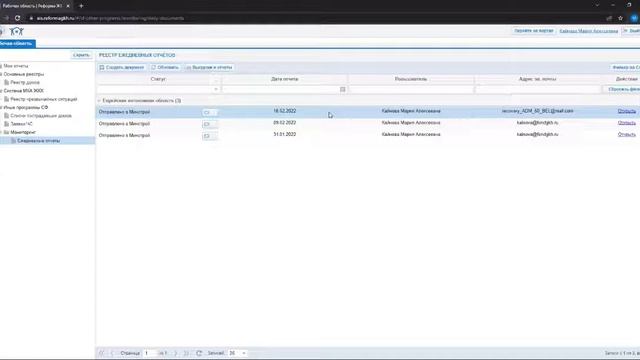Open the report dated 16.02.2022 via Открыть
640x360 pixels.
click(627, 111)
